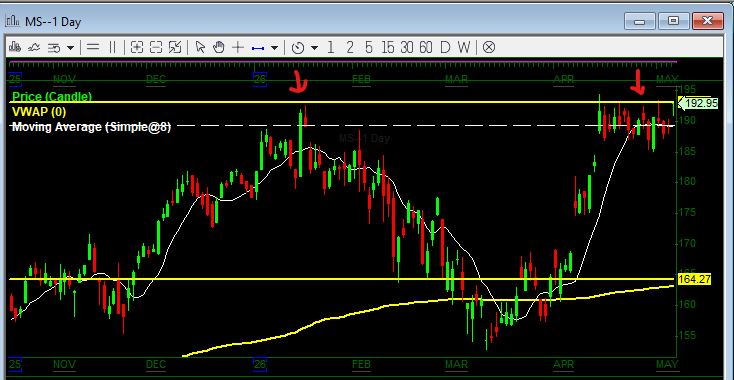Click the DEC label on bottom axis
This screenshot has height=380, width=734.
pos(155,364)
